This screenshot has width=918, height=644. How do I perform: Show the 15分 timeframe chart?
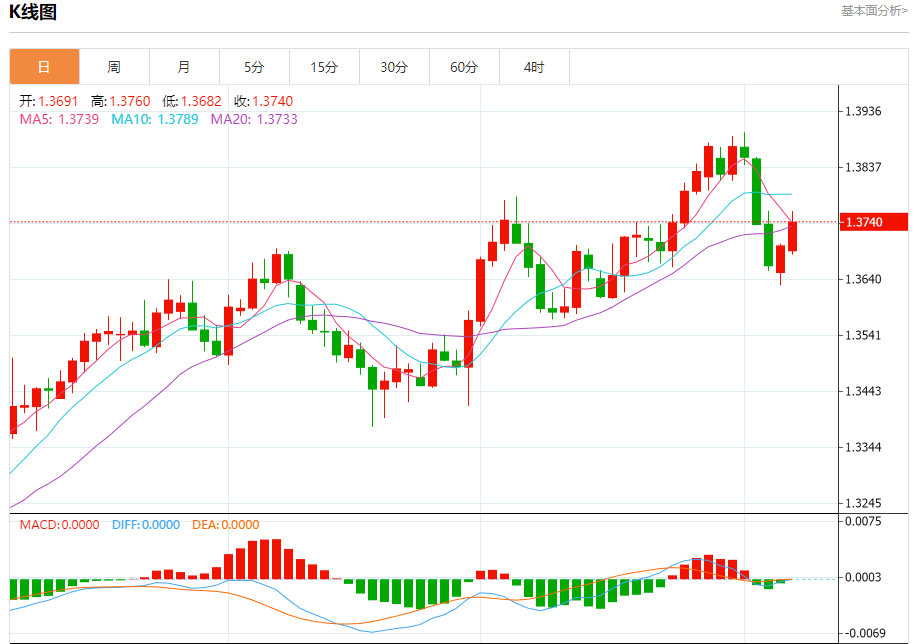coord(324,67)
